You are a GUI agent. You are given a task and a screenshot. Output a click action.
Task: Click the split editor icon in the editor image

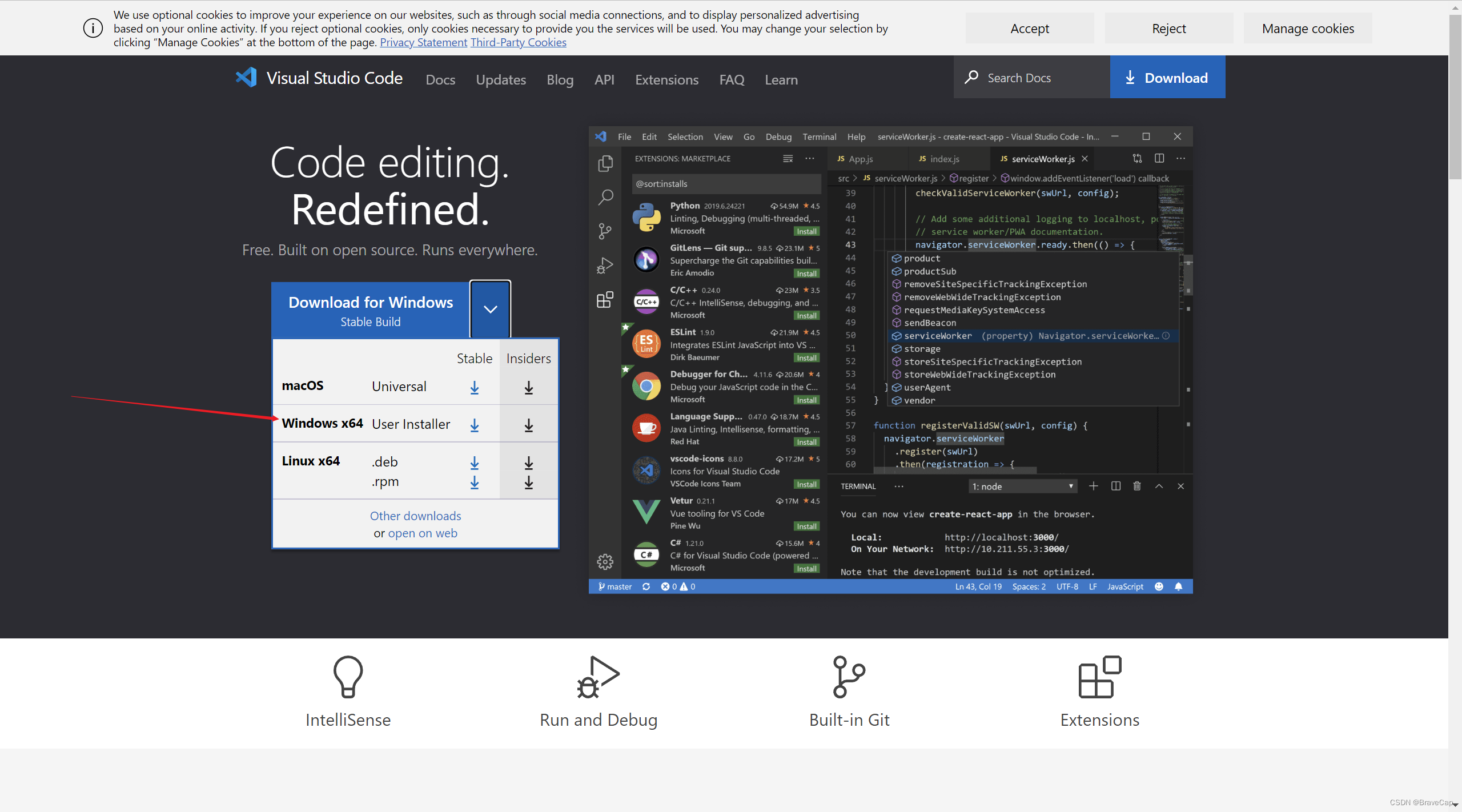(1159, 158)
